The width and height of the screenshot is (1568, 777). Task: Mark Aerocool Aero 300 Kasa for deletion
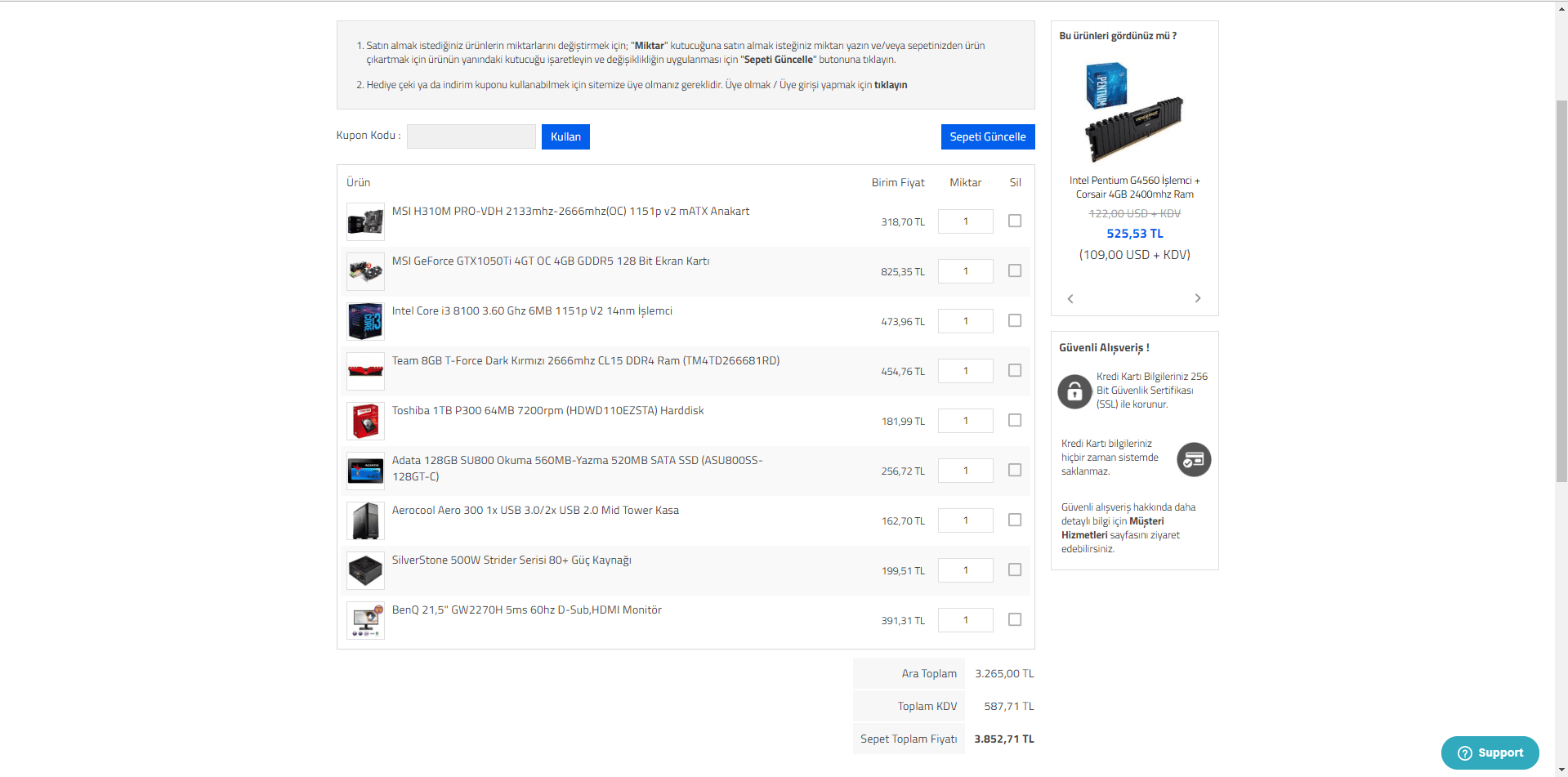click(1015, 520)
